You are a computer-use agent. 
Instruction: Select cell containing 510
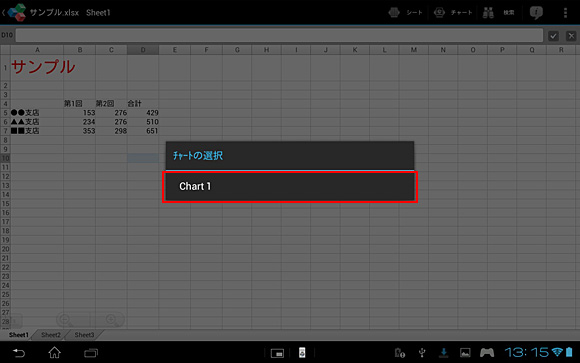(143, 122)
